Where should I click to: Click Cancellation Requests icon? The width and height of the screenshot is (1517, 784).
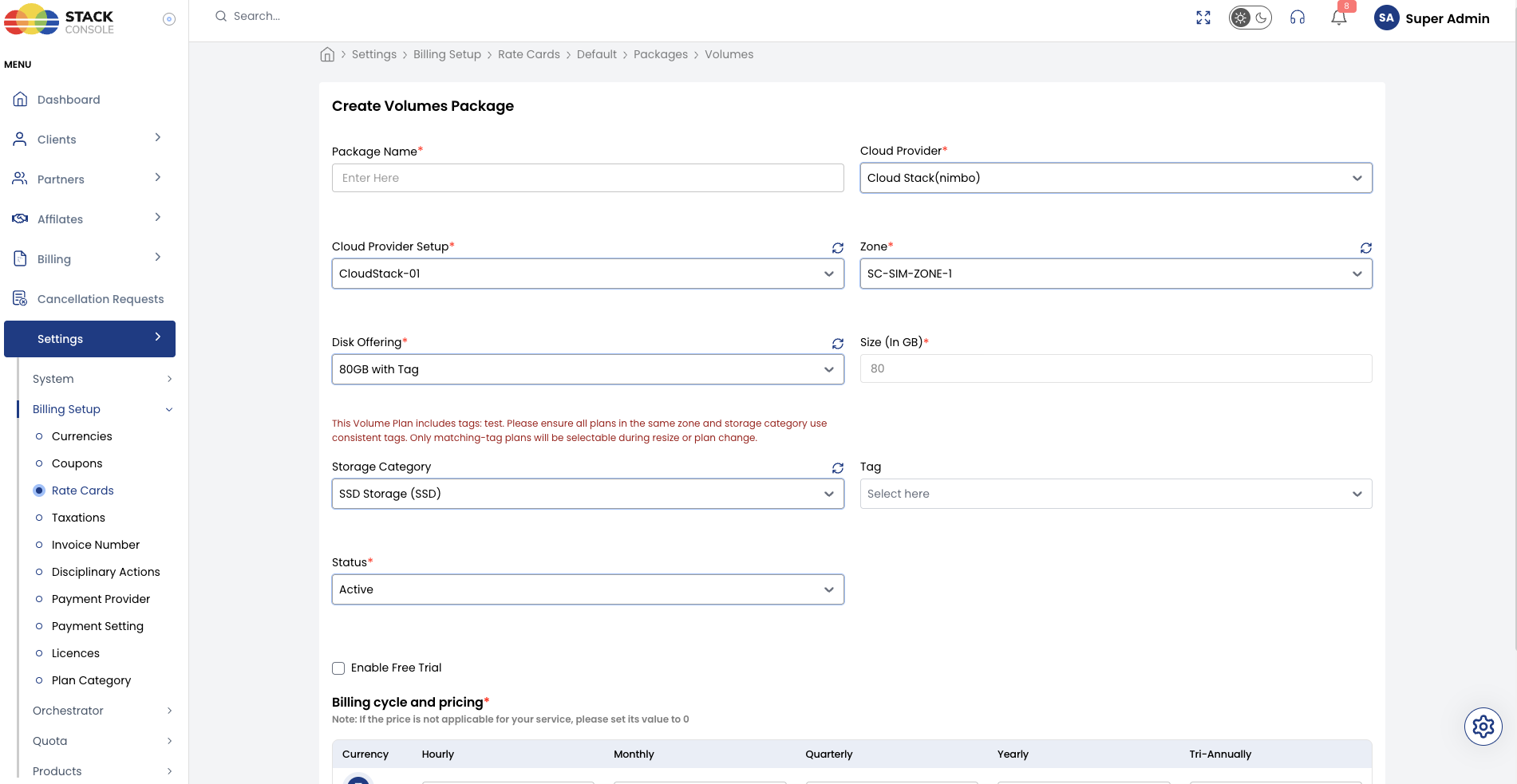(20, 298)
